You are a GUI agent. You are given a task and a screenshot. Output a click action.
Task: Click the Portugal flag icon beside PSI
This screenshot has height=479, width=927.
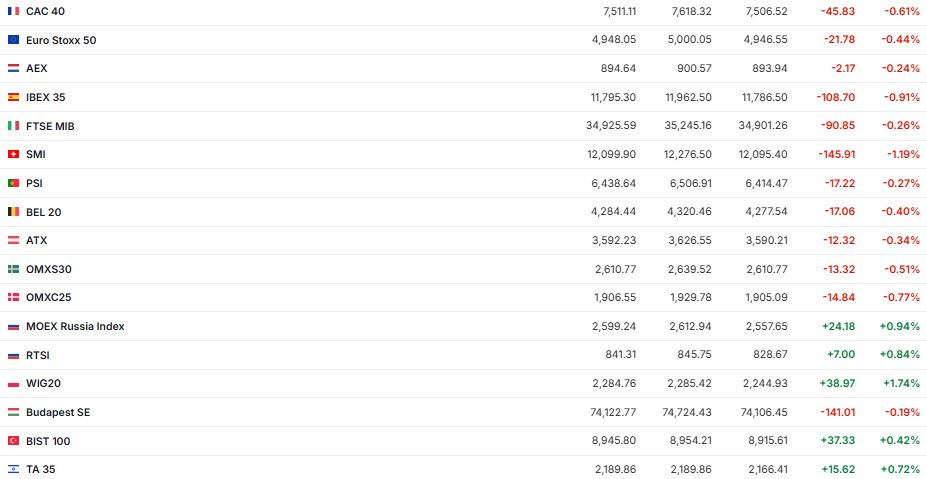click(x=13, y=183)
